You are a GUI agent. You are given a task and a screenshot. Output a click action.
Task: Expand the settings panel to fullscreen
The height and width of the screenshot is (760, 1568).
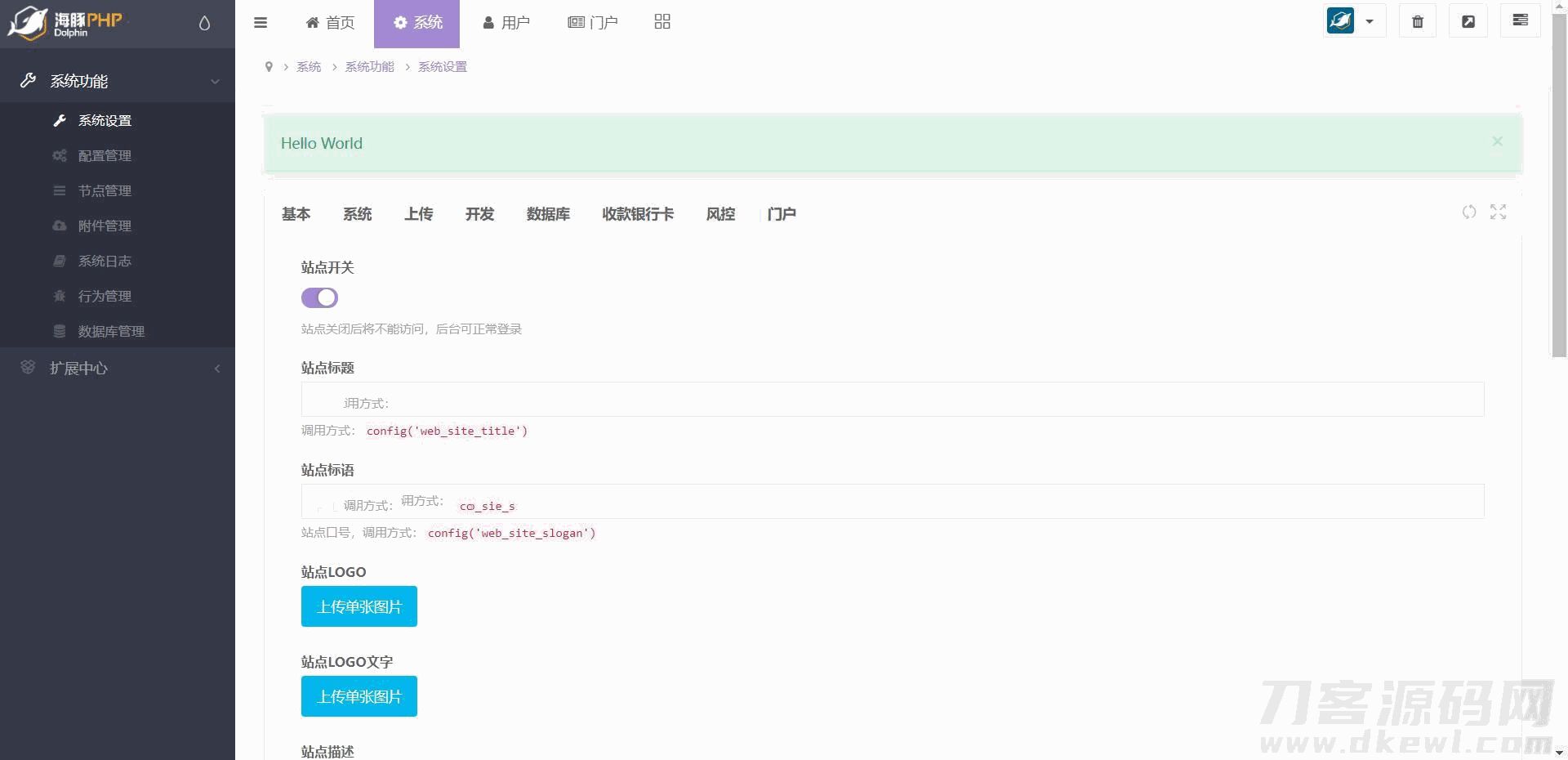pos(1498,212)
